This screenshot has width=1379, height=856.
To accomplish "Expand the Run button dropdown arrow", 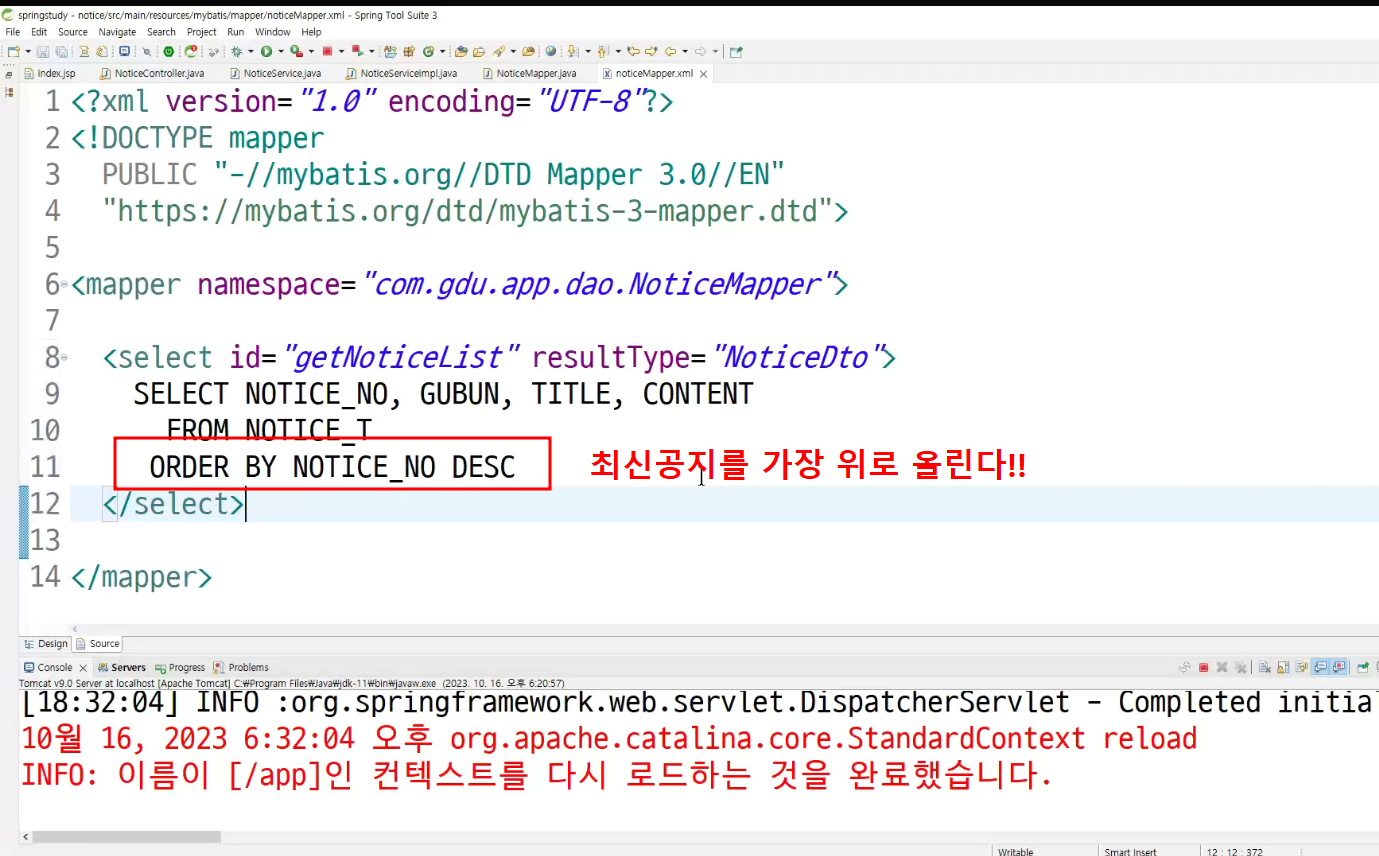I will coord(280,51).
